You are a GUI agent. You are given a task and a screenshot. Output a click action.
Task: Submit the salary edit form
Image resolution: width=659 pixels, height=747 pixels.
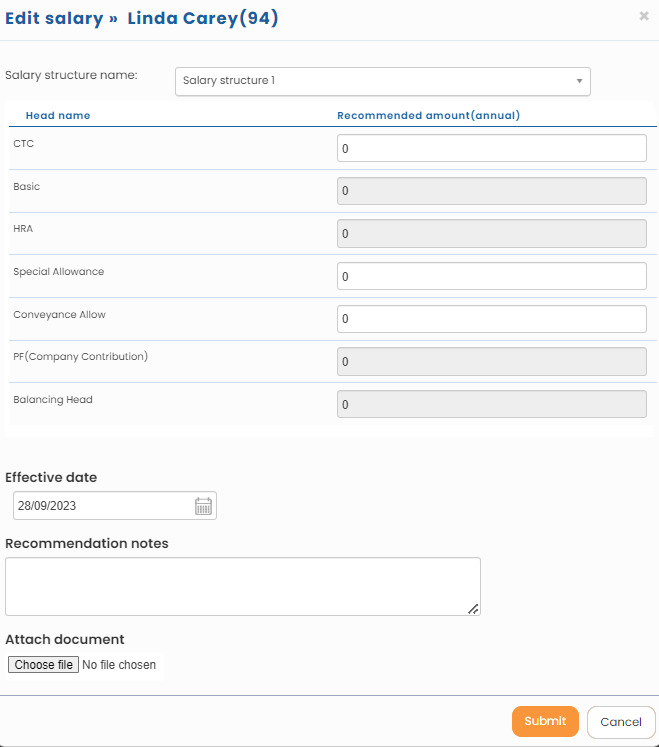point(545,721)
